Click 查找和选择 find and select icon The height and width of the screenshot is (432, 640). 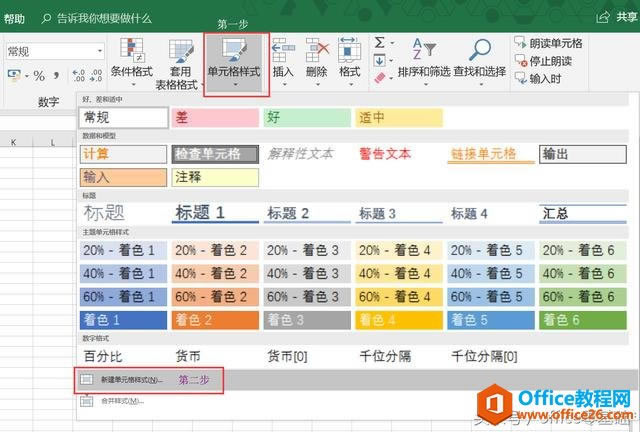(x=478, y=50)
